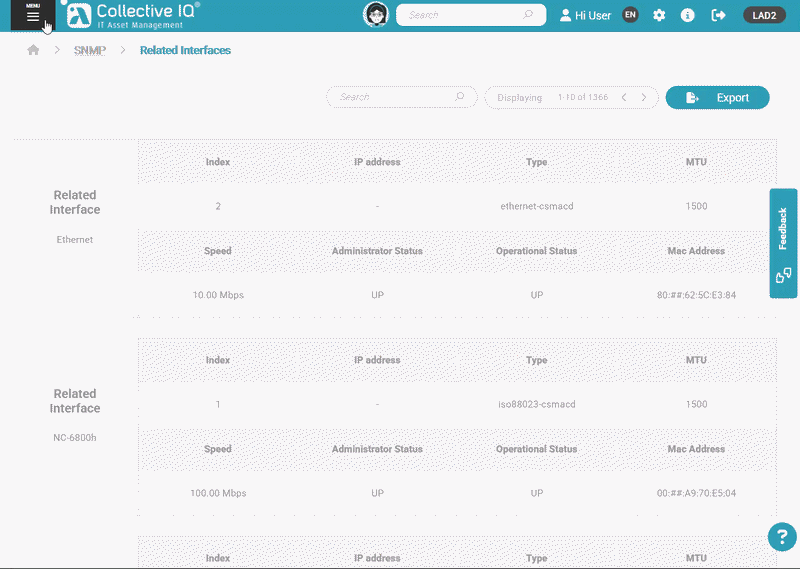Open the Feedback side tab
This screenshot has height=569, width=800.
click(783, 243)
